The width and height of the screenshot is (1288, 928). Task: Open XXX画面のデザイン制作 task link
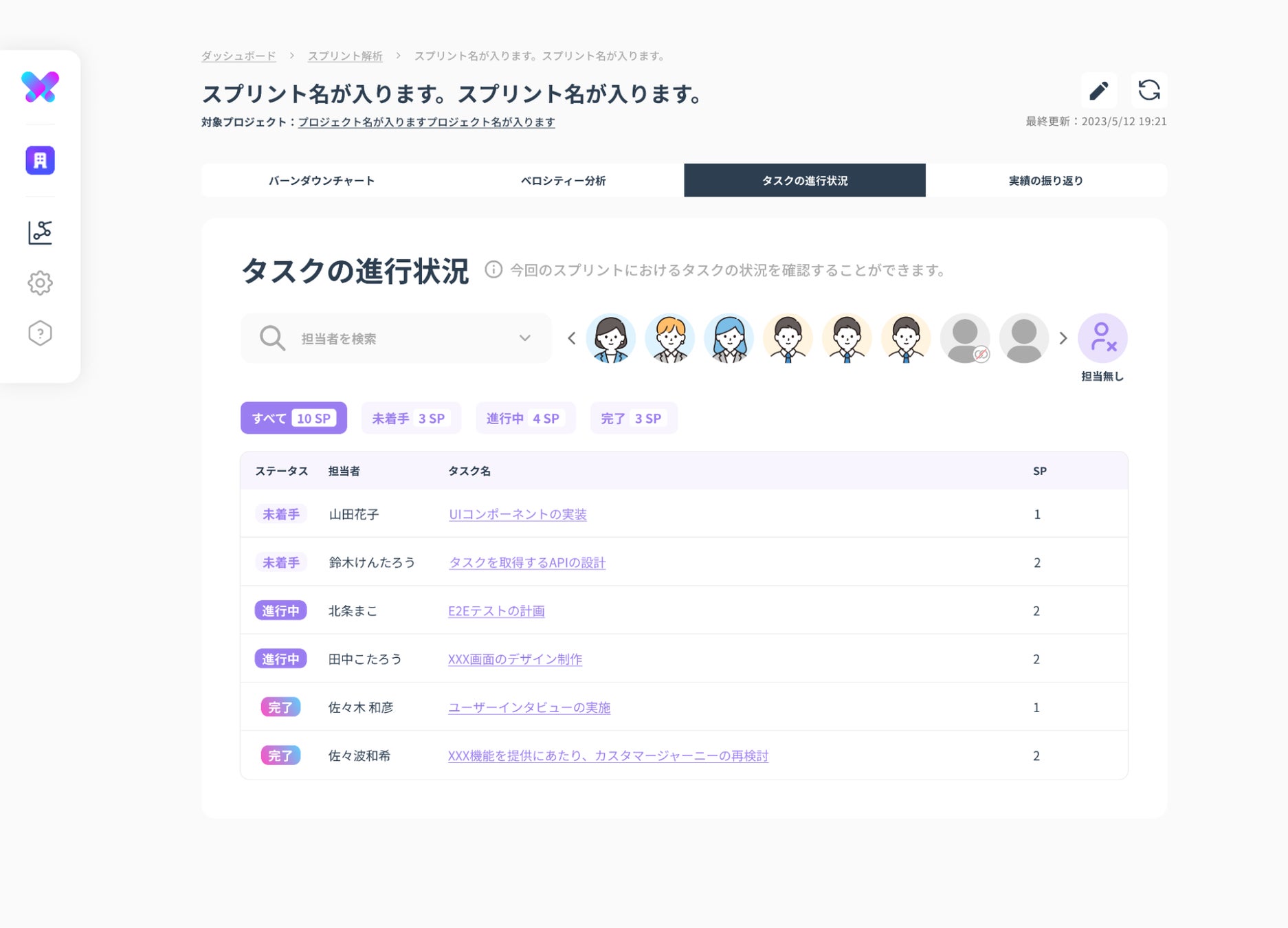point(515,659)
